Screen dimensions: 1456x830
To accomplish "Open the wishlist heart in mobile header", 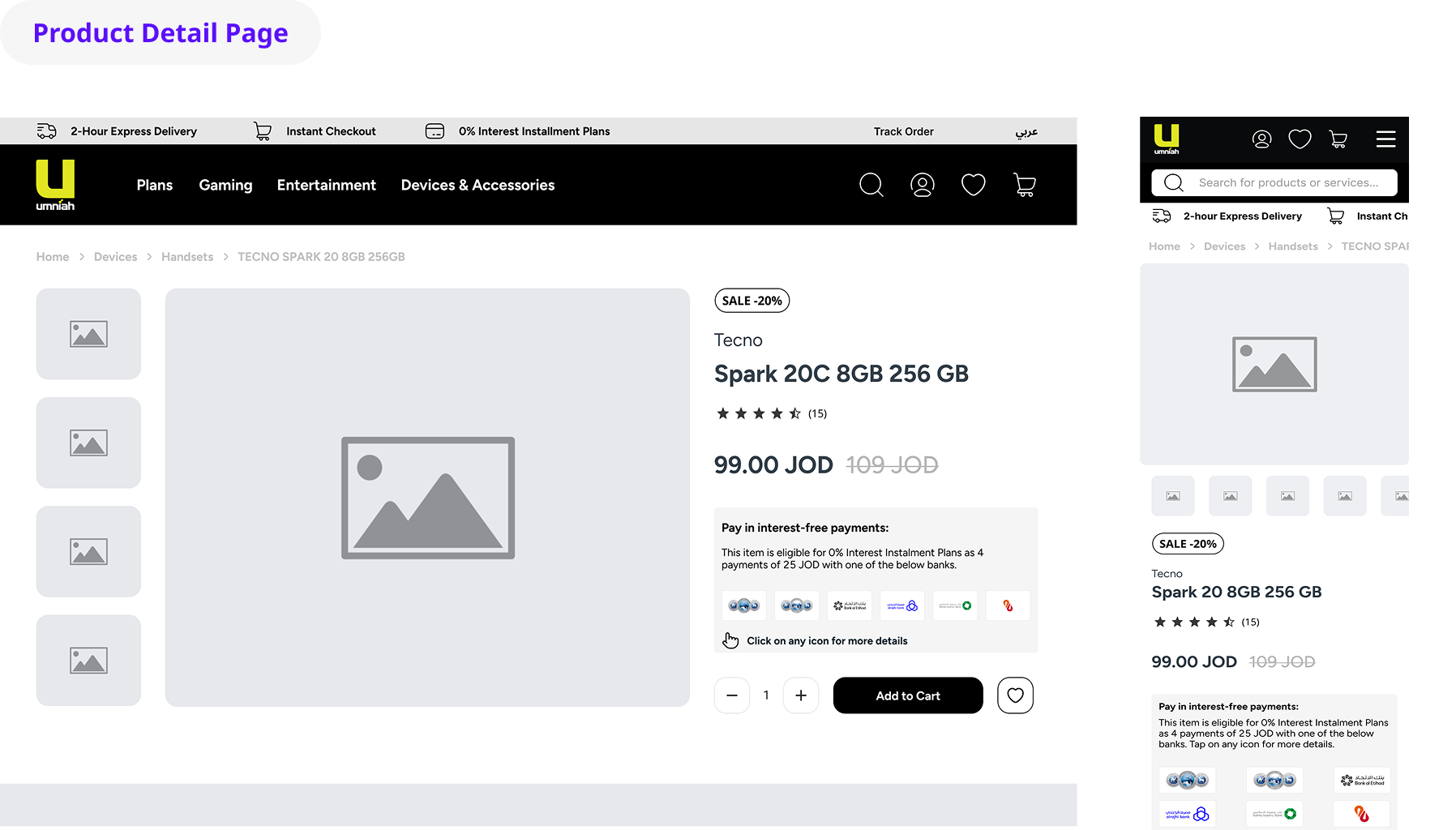I will point(1300,139).
